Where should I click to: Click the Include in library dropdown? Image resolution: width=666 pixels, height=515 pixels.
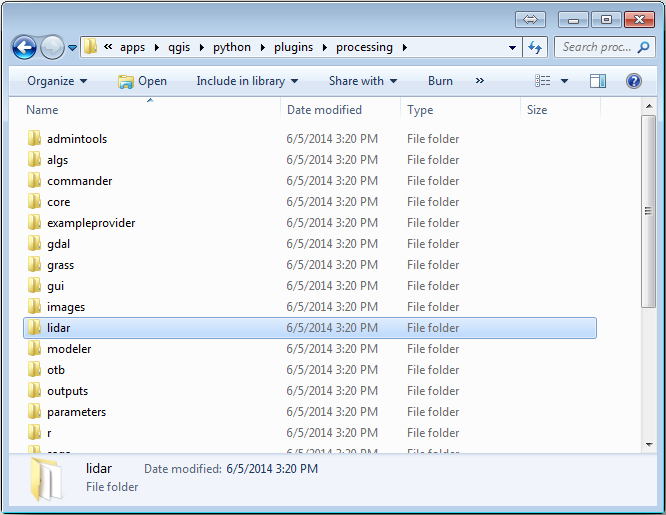(248, 81)
